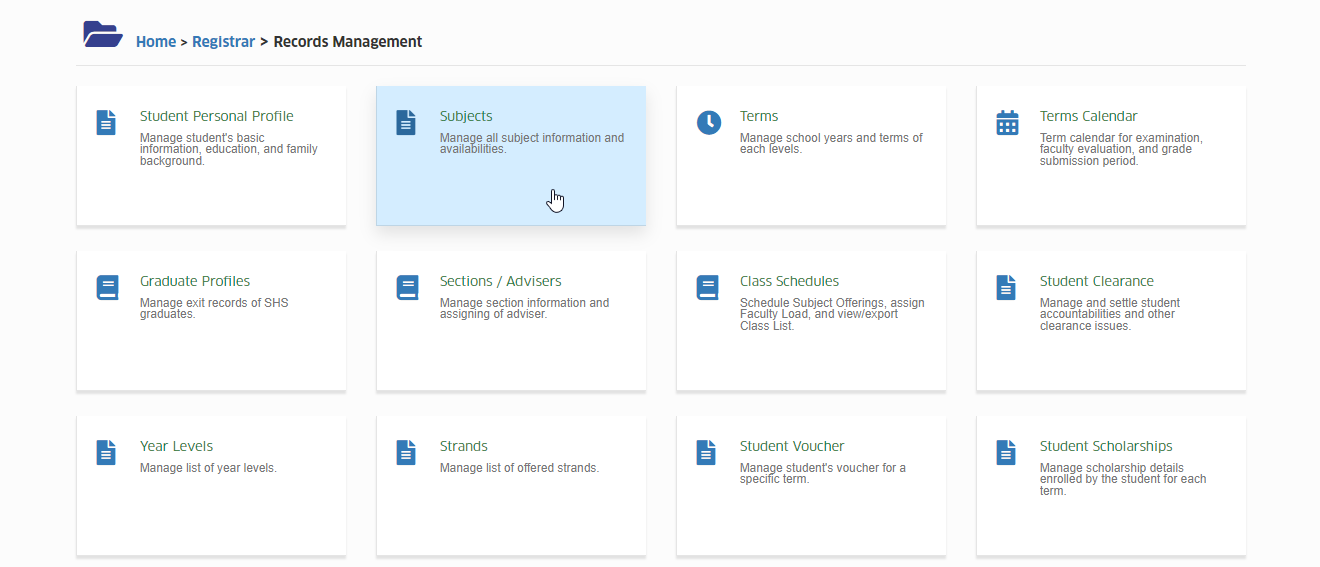The width and height of the screenshot is (1320, 567).
Task: Click the Class Schedules book icon
Action: pos(707,287)
